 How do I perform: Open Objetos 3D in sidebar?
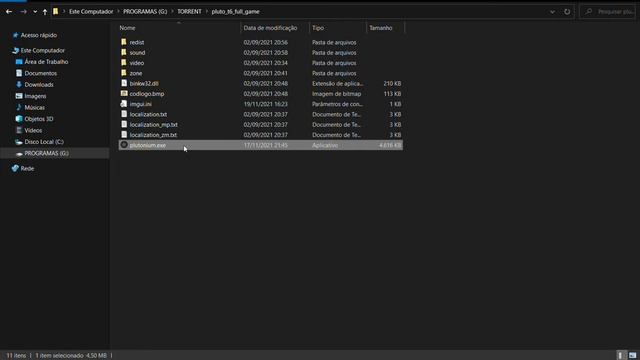pyautogui.click(x=39, y=119)
